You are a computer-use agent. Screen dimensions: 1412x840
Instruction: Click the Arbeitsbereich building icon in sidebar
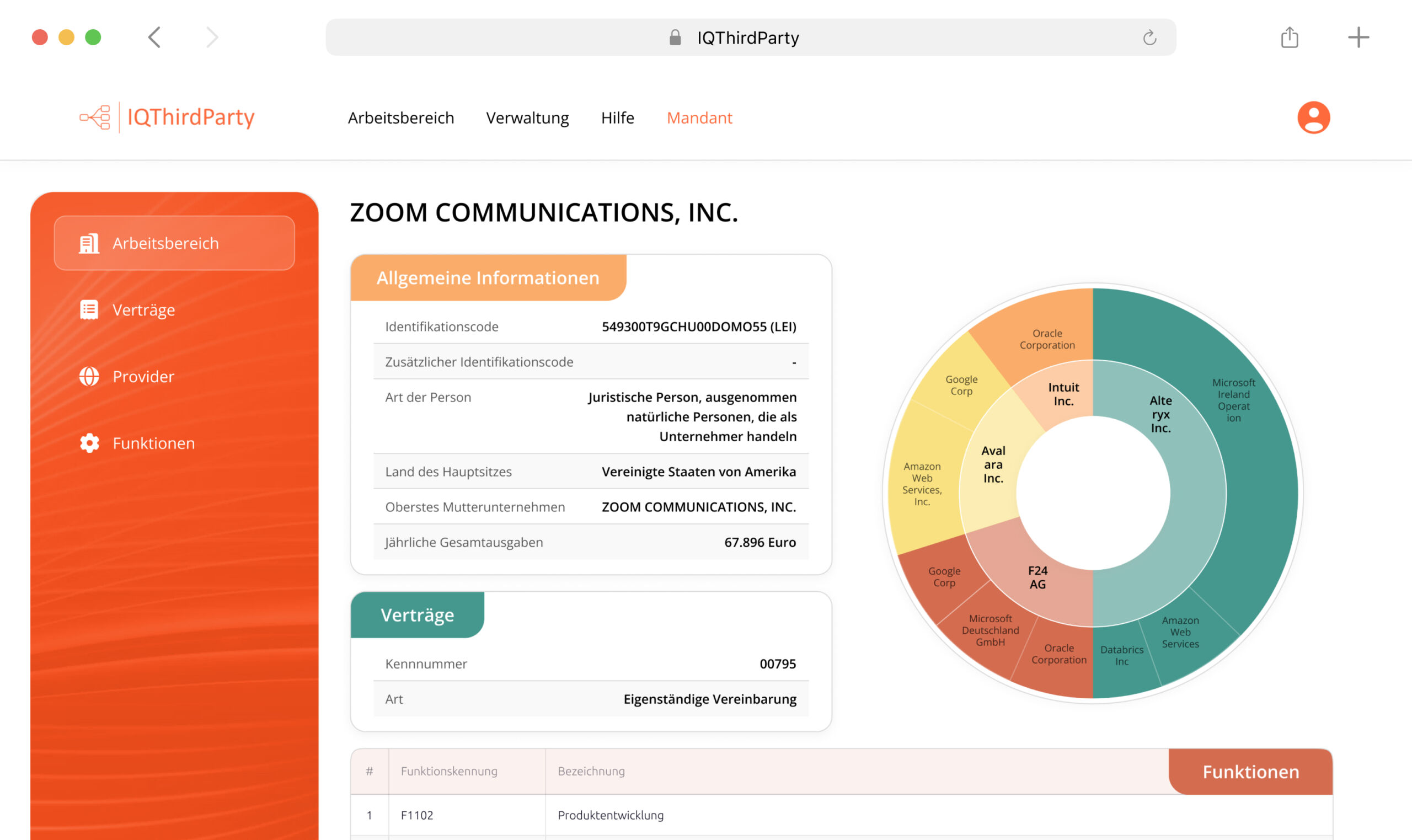[89, 243]
